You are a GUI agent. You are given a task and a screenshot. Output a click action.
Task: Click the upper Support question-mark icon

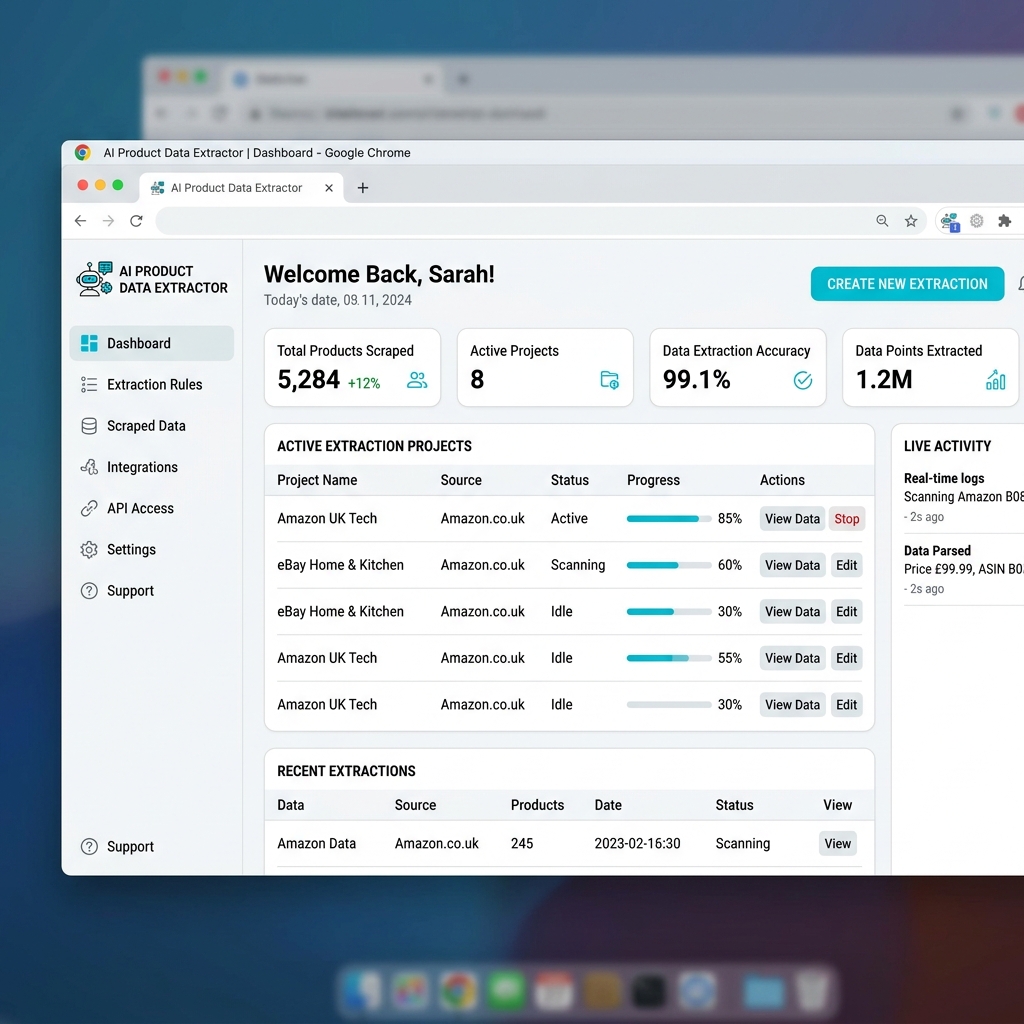tap(89, 590)
